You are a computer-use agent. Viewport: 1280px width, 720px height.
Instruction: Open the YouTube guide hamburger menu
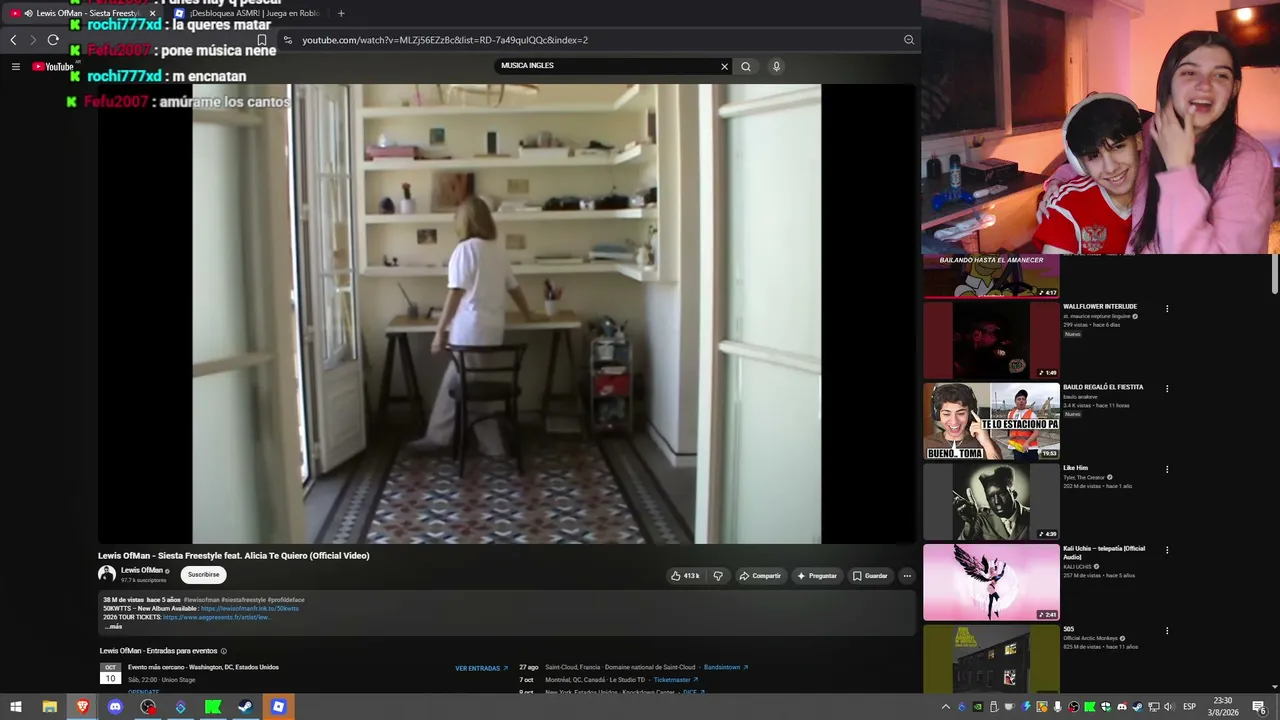point(16,67)
